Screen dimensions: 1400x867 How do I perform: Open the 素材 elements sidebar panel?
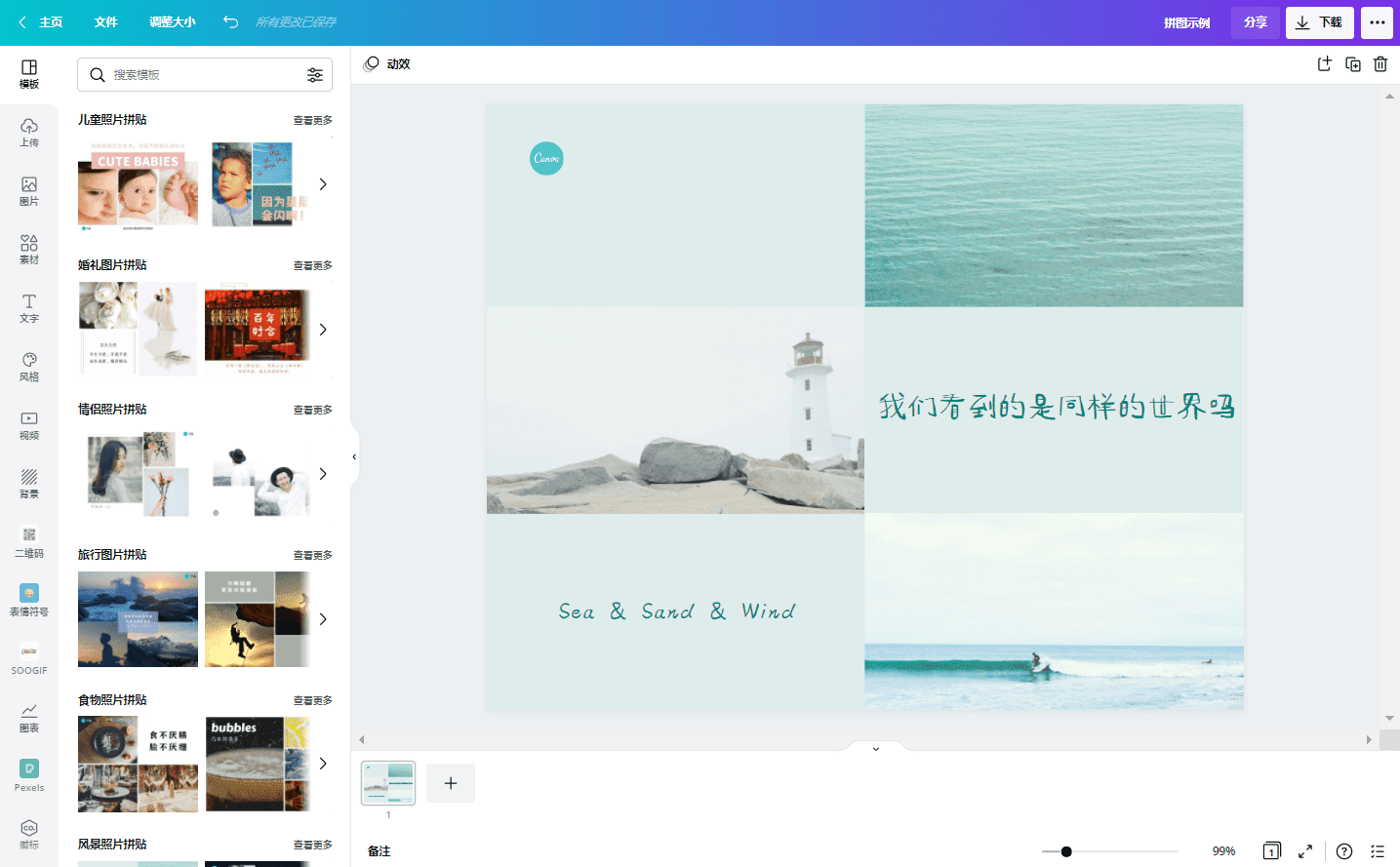(x=29, y=250)
